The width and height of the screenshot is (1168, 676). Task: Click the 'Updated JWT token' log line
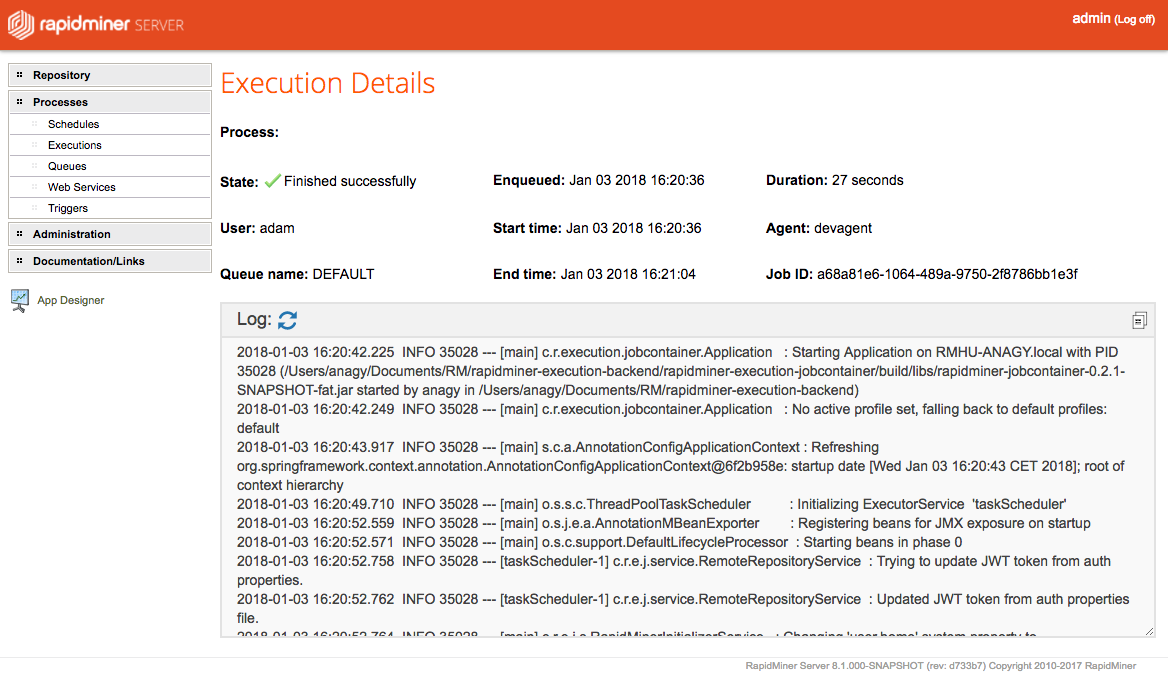pos(683,608)
